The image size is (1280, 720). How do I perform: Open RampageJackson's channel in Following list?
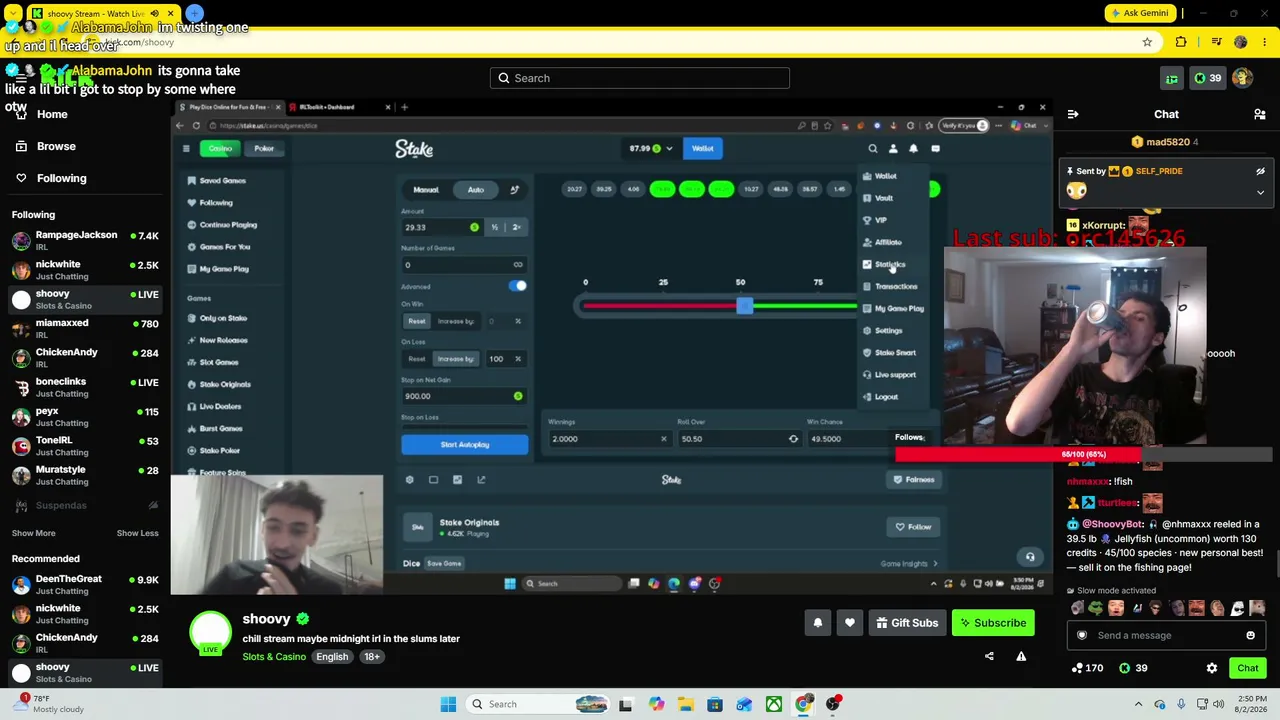(85, 240)
